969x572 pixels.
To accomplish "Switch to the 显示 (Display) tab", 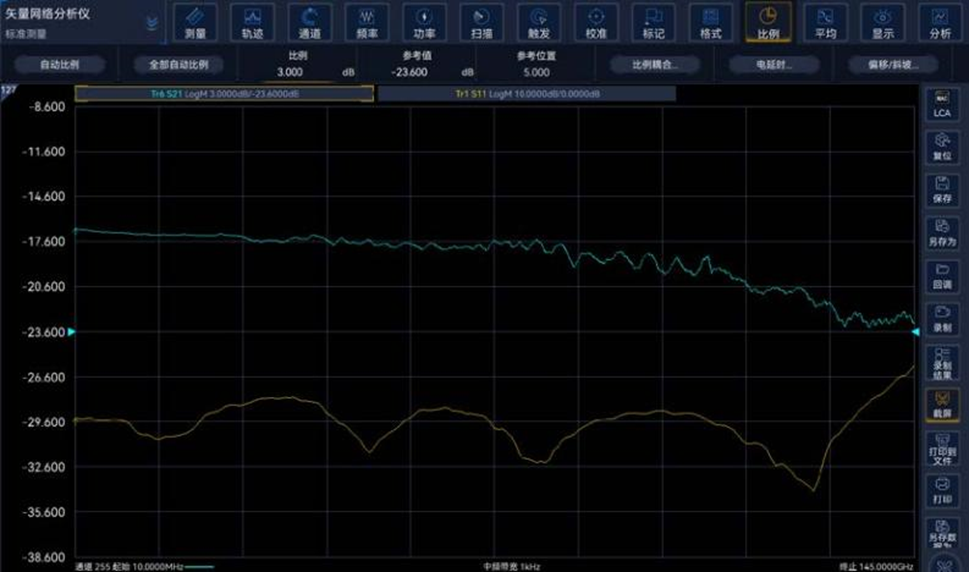I will (882, 21).
